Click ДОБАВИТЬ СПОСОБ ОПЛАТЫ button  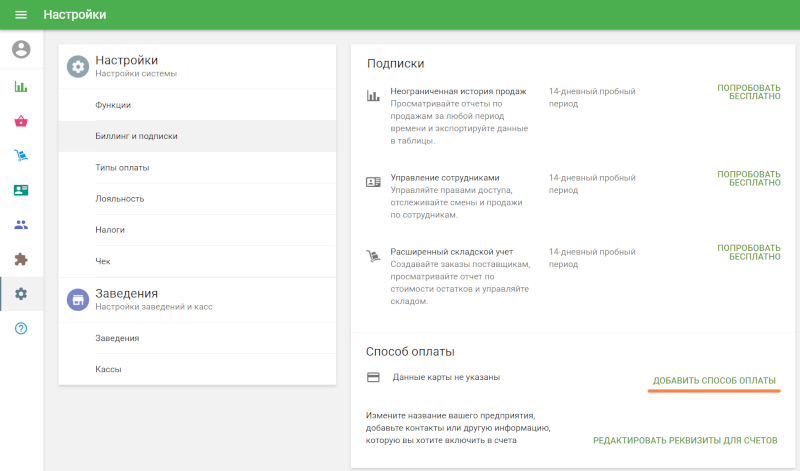714,381
